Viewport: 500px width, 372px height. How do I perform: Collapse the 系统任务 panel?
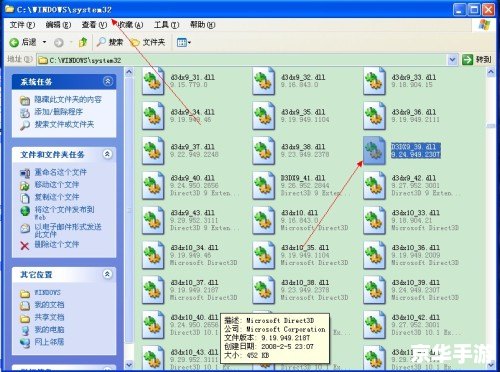[108, 81]
